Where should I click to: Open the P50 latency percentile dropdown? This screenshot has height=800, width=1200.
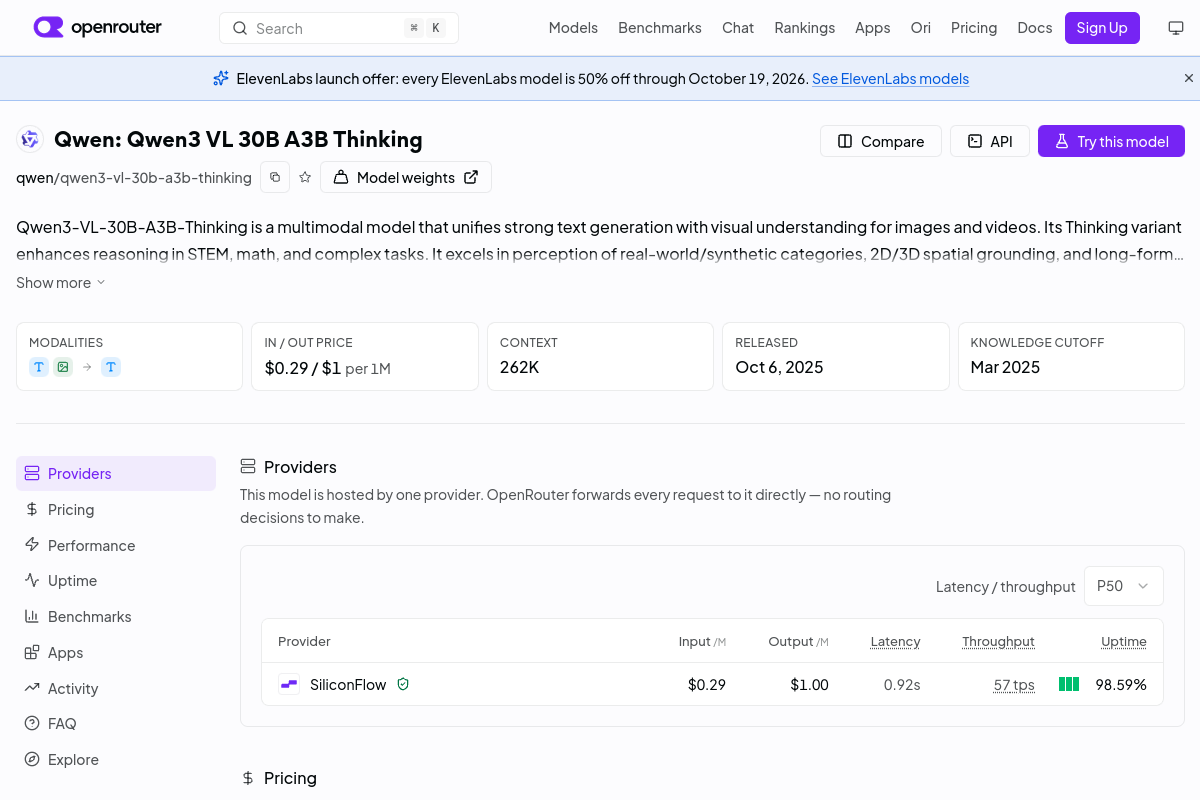(1124, 586)
